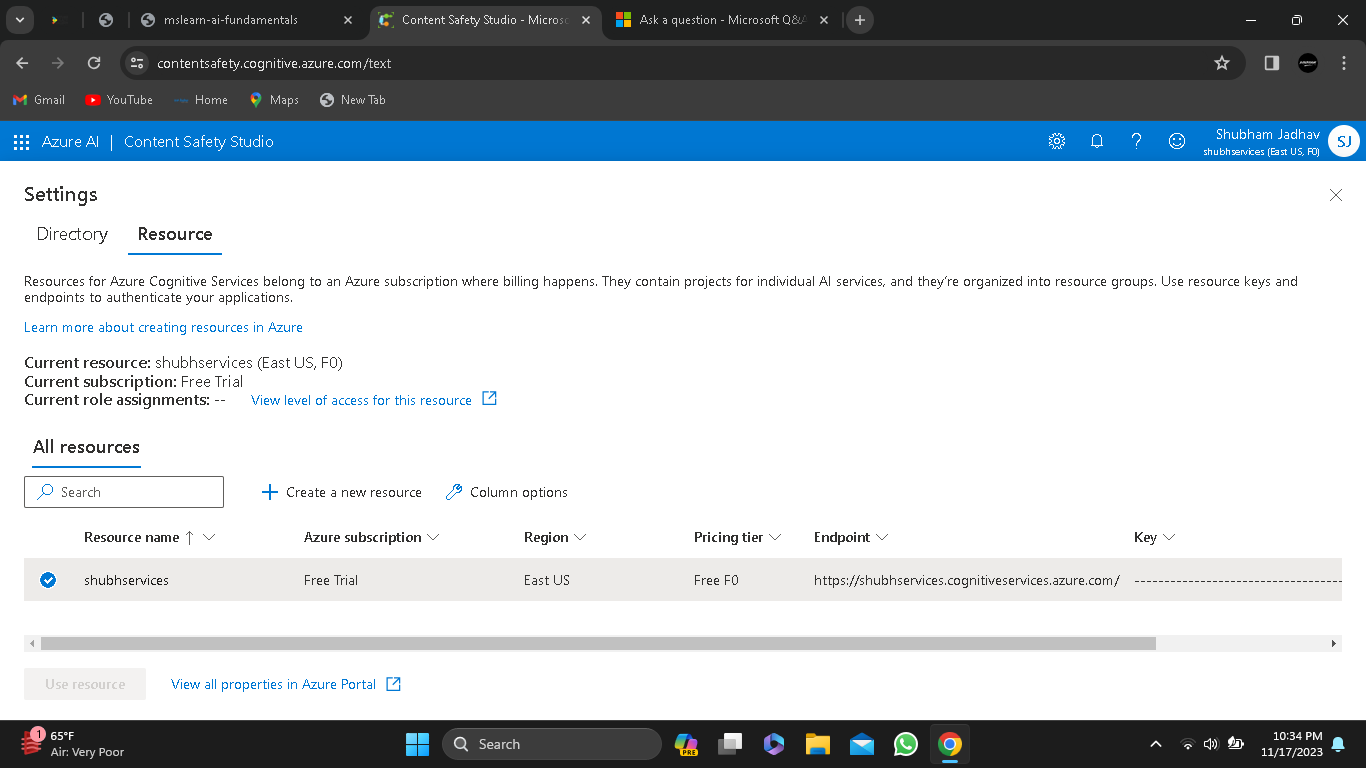The width and height of the screenshot is (1366, 768).
Task: Toggle shubhservices row selection circle
Action: 48,580
